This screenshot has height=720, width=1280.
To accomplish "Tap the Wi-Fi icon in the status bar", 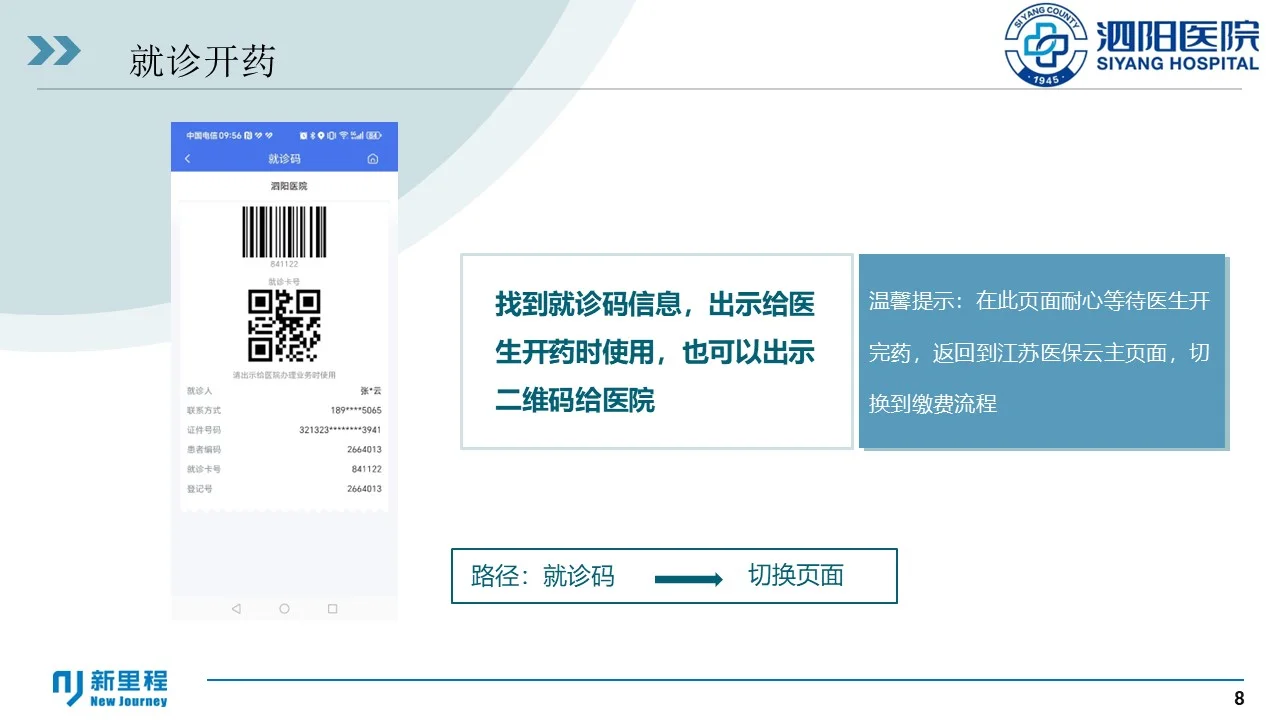I will point(342,136).
